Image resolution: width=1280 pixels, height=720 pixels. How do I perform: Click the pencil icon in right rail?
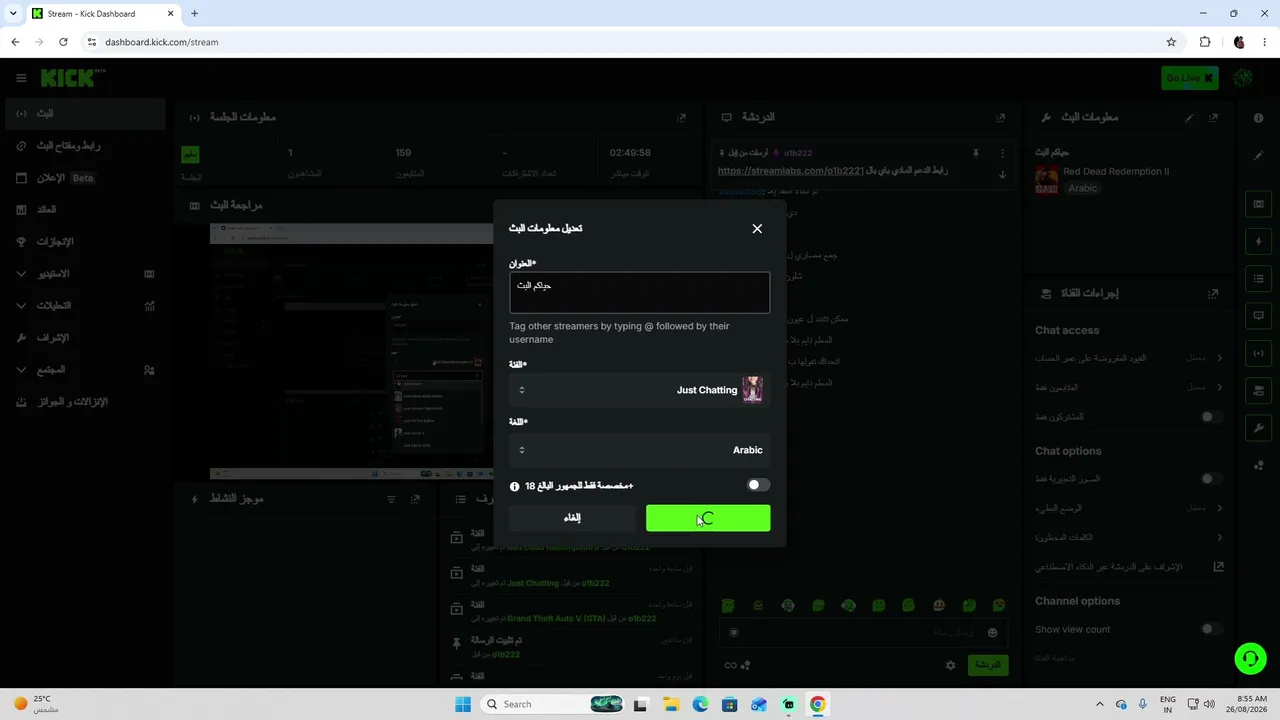click(1259, 155)
